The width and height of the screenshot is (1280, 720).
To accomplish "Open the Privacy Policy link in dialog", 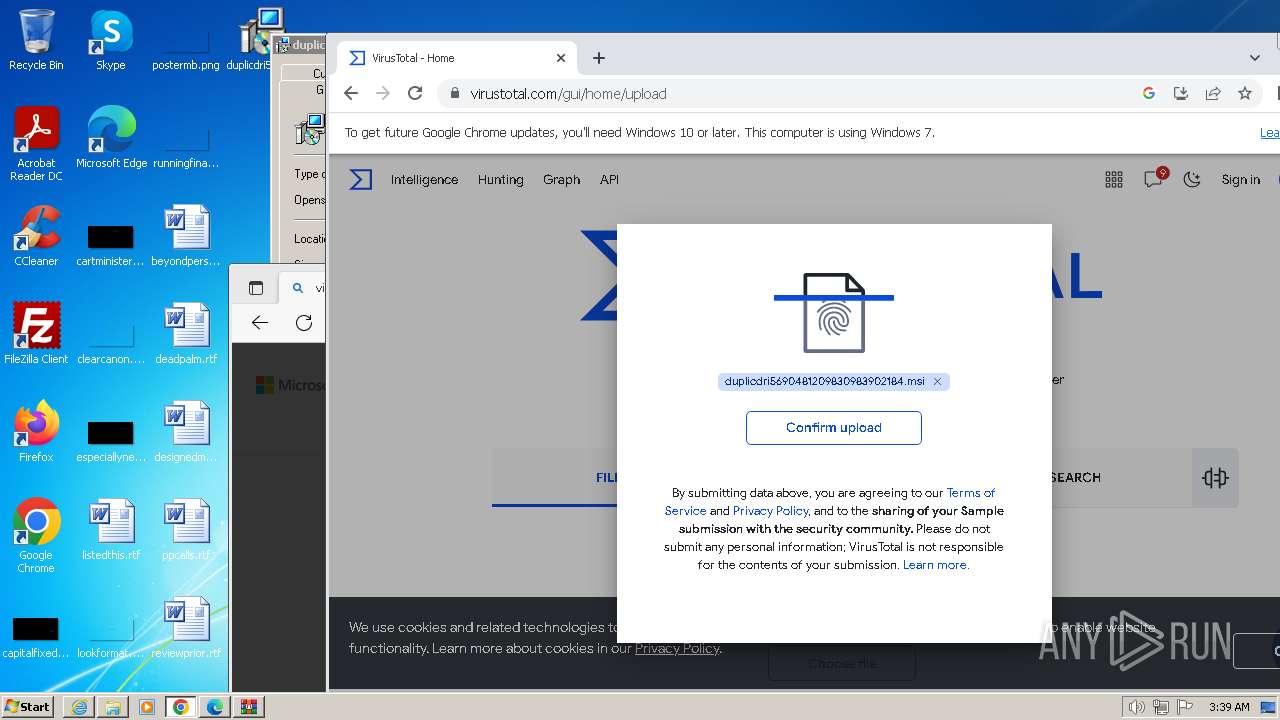I will 771,511.
